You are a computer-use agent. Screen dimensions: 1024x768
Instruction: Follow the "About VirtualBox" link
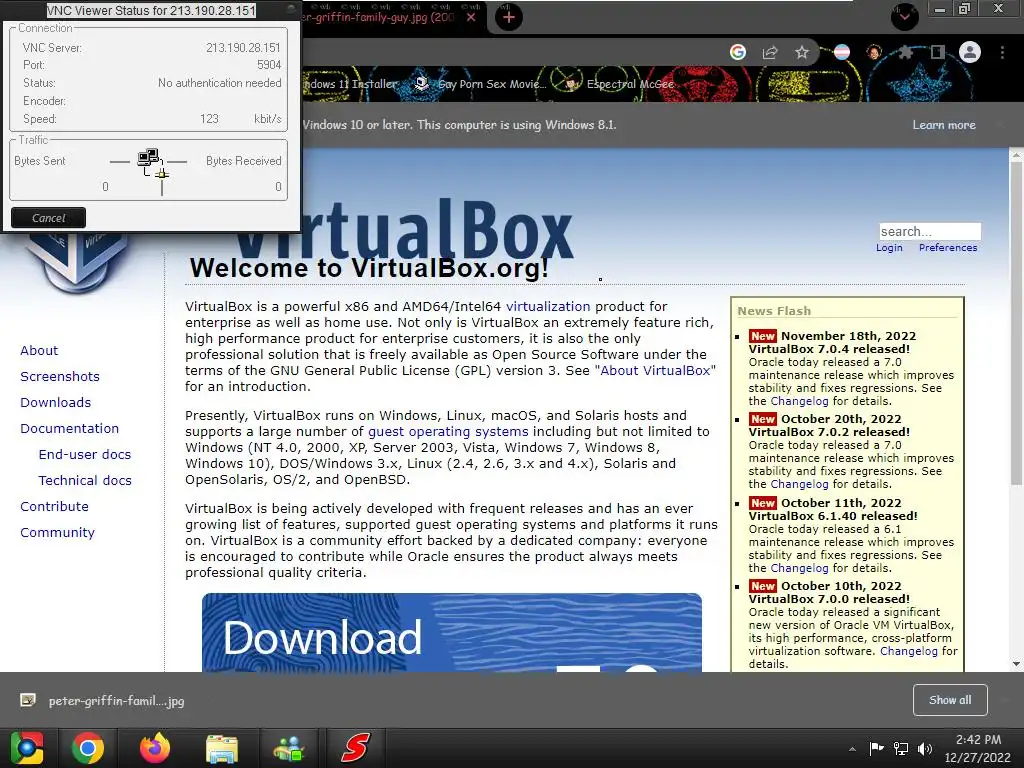(x=655, y=370)
